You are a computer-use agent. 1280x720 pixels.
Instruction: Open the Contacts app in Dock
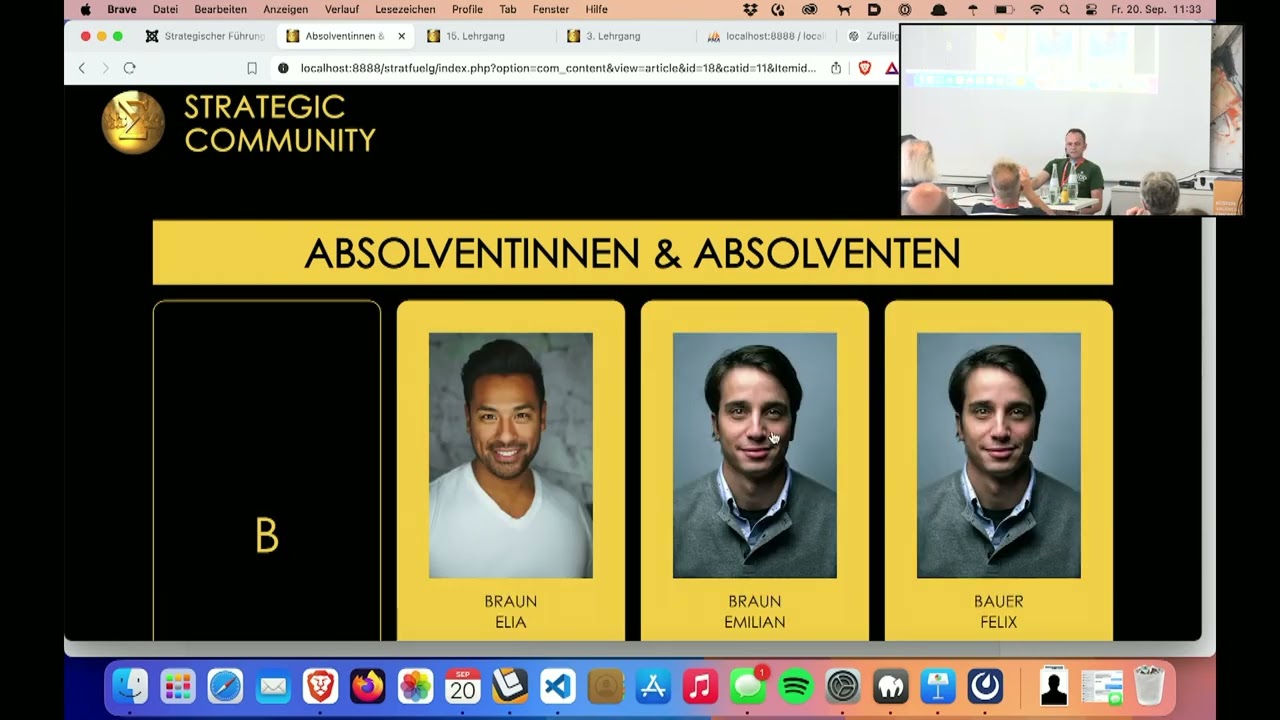(605, 687)
